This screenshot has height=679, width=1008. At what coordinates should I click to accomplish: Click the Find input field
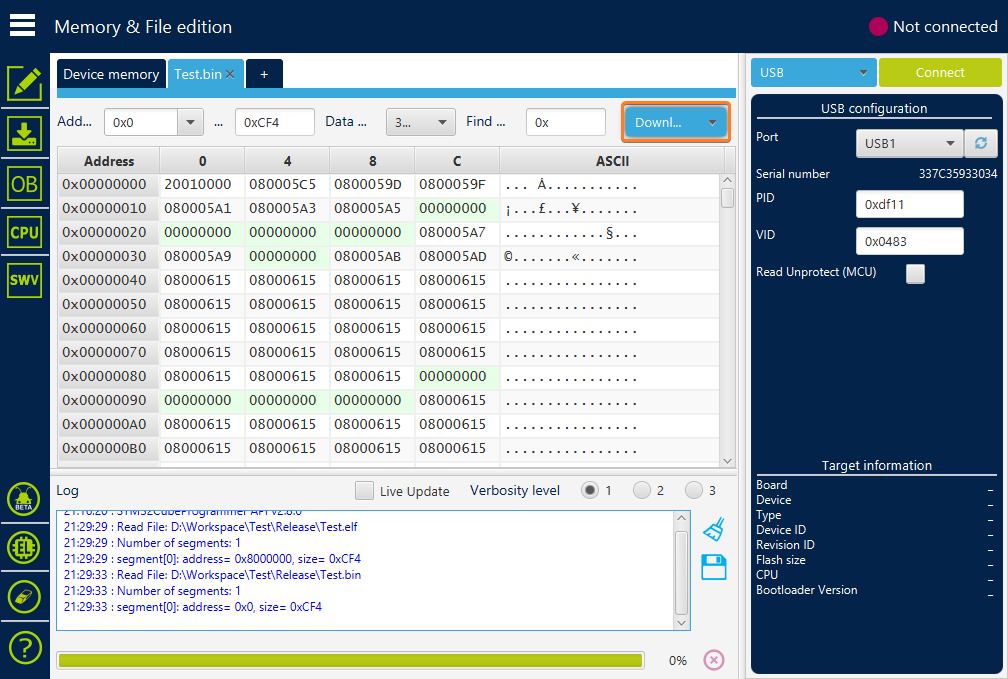pos(566,122)
